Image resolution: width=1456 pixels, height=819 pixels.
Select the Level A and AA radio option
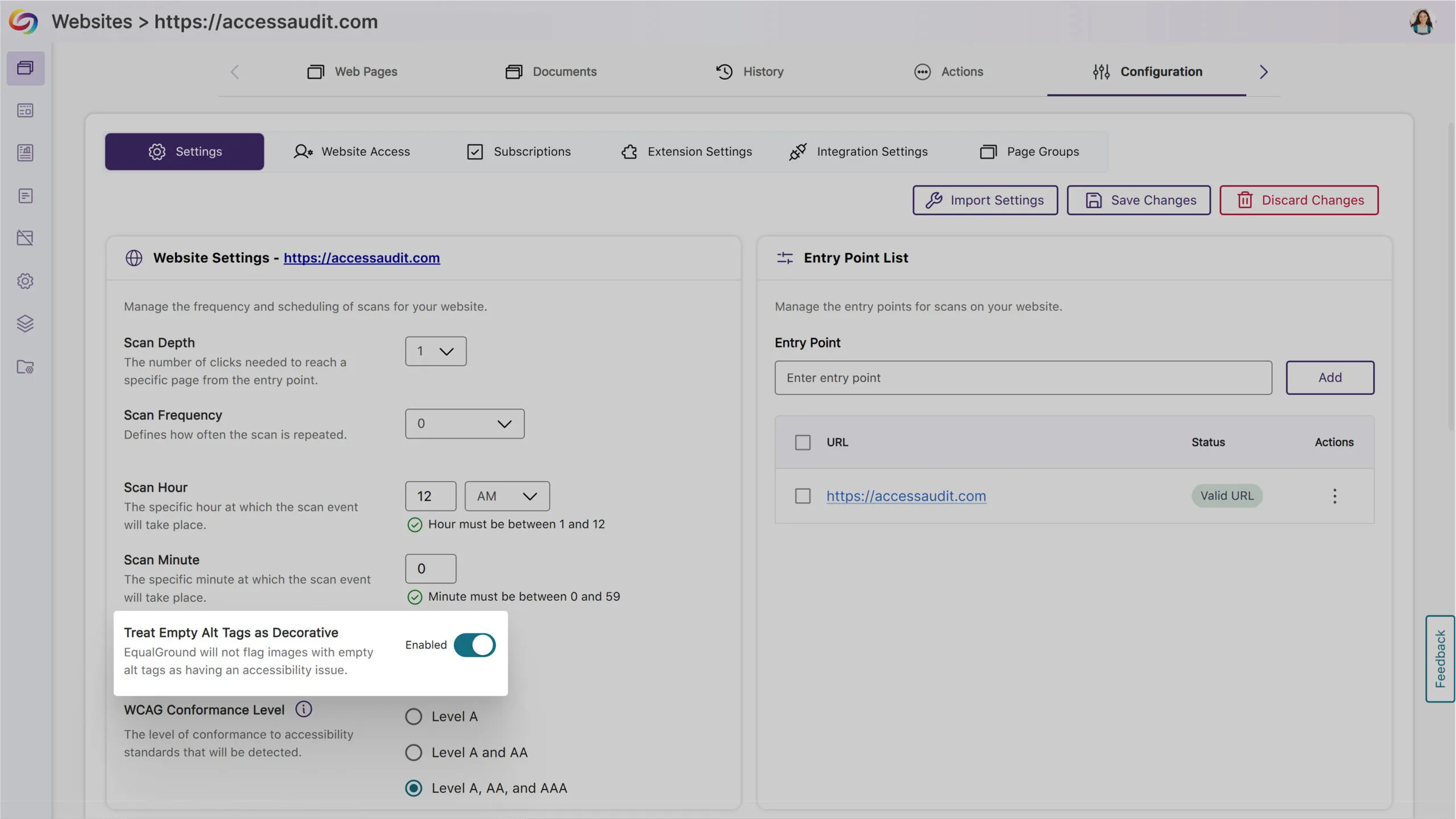tap(413, 752)
